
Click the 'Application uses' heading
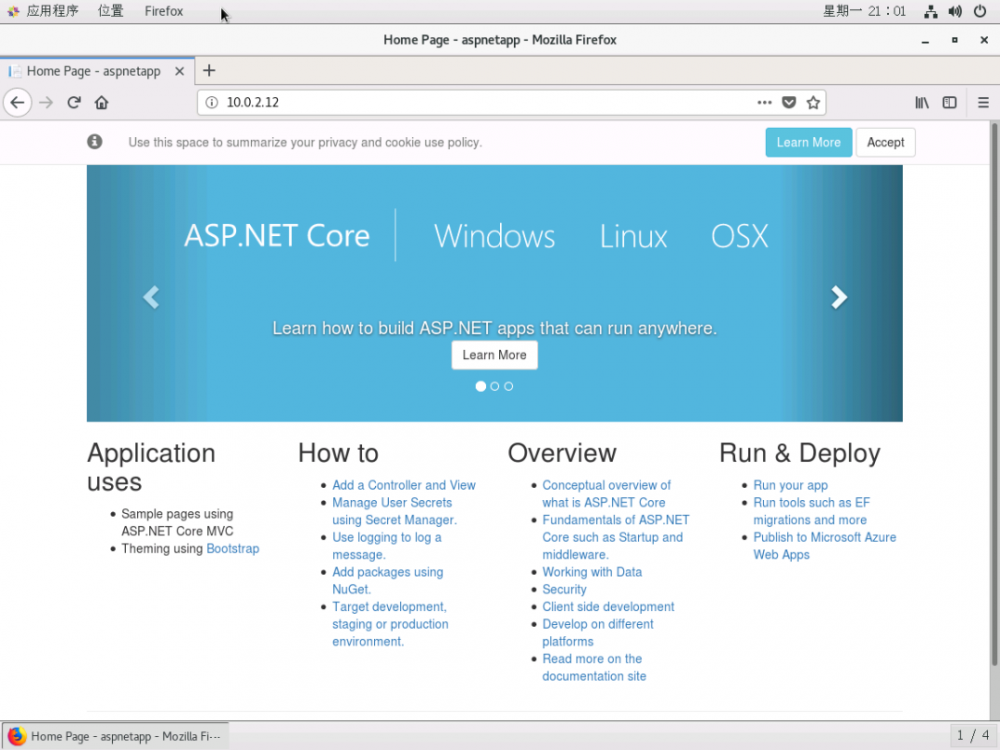click(x=151, y=467)
